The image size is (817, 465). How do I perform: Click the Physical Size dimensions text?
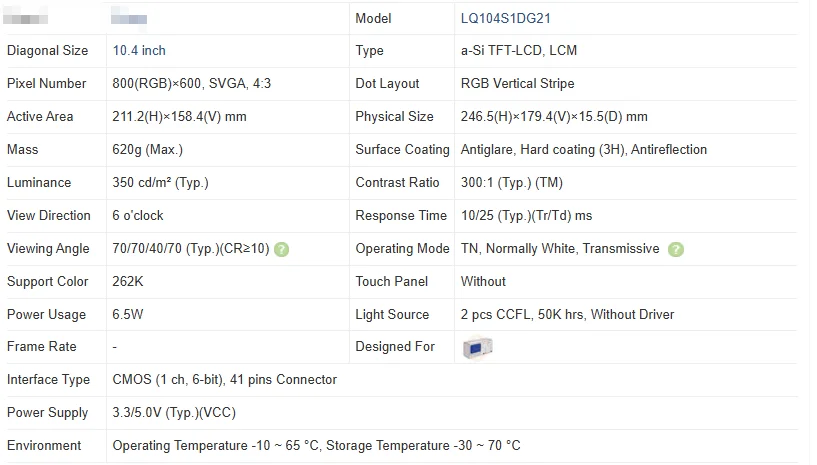tap(554, 116)
